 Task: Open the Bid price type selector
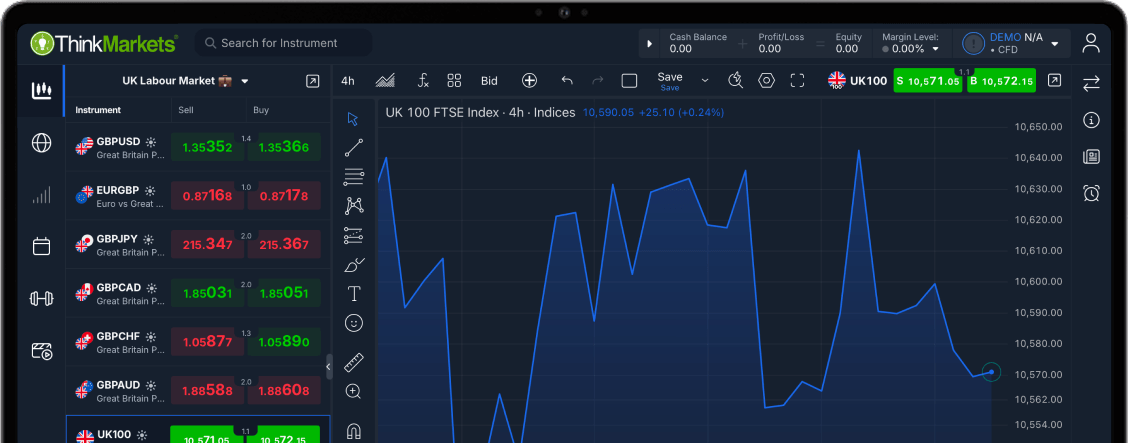489,81
